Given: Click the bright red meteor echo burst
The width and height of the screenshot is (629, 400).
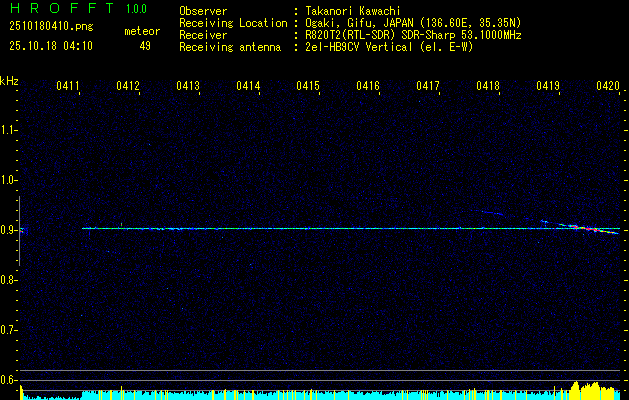Looking at the screenshot, I should [588, 228].
